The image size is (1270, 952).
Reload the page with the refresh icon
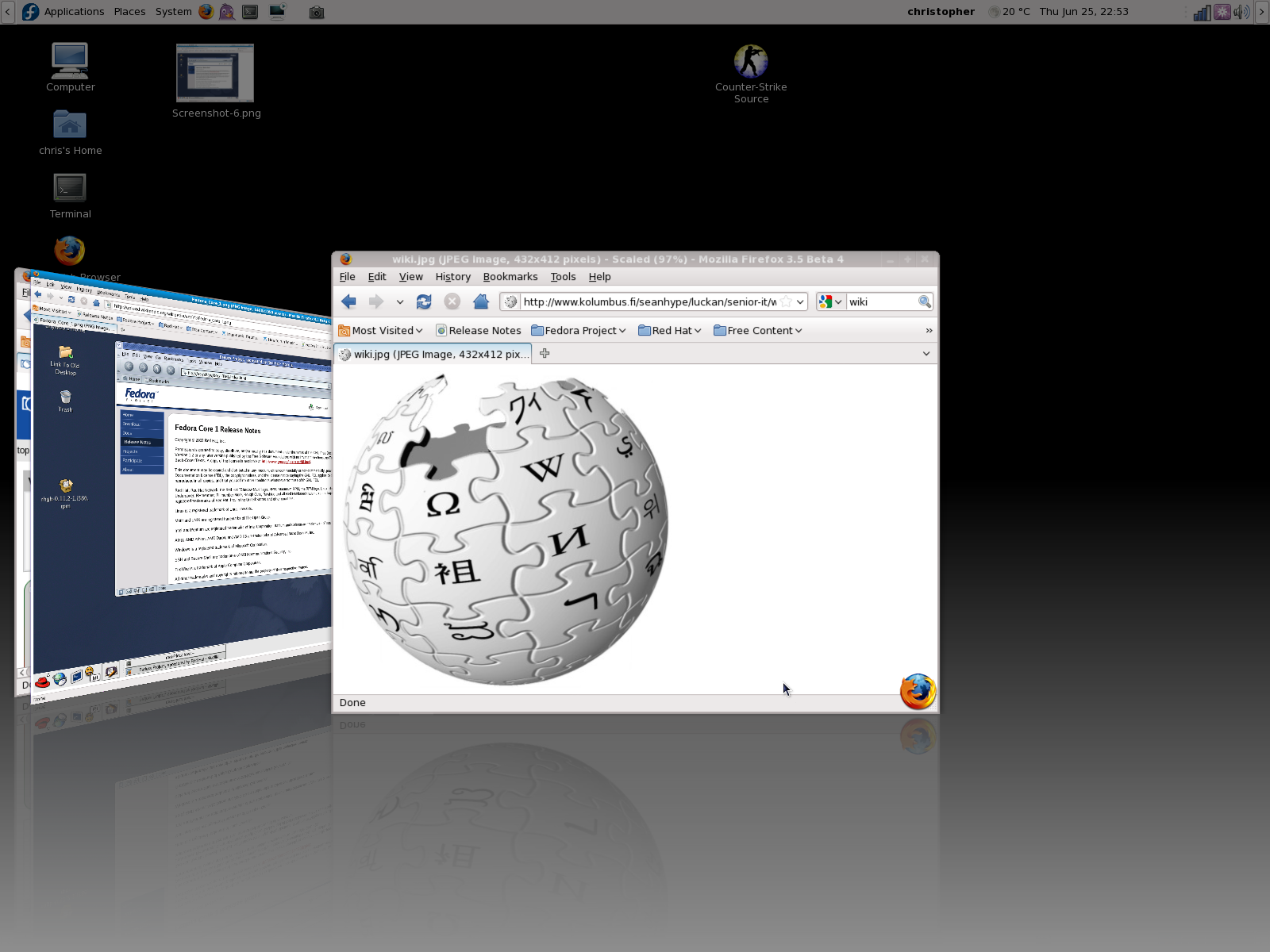point(424,301)
